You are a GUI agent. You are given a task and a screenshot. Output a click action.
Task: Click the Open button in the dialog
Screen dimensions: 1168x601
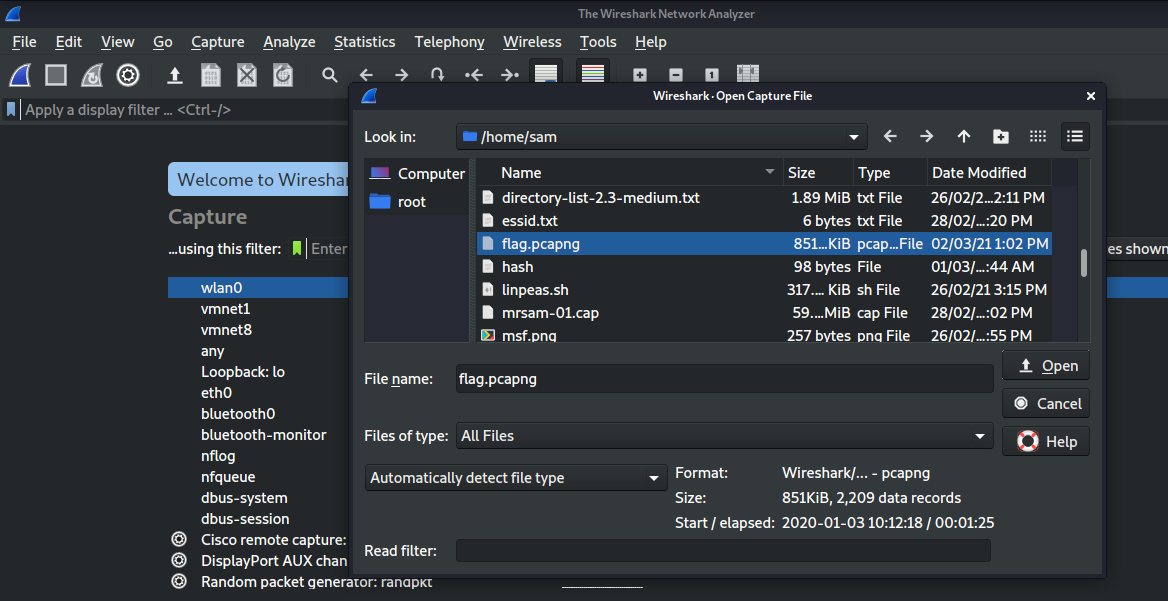pyautogui.click(x=1046, y=366)
